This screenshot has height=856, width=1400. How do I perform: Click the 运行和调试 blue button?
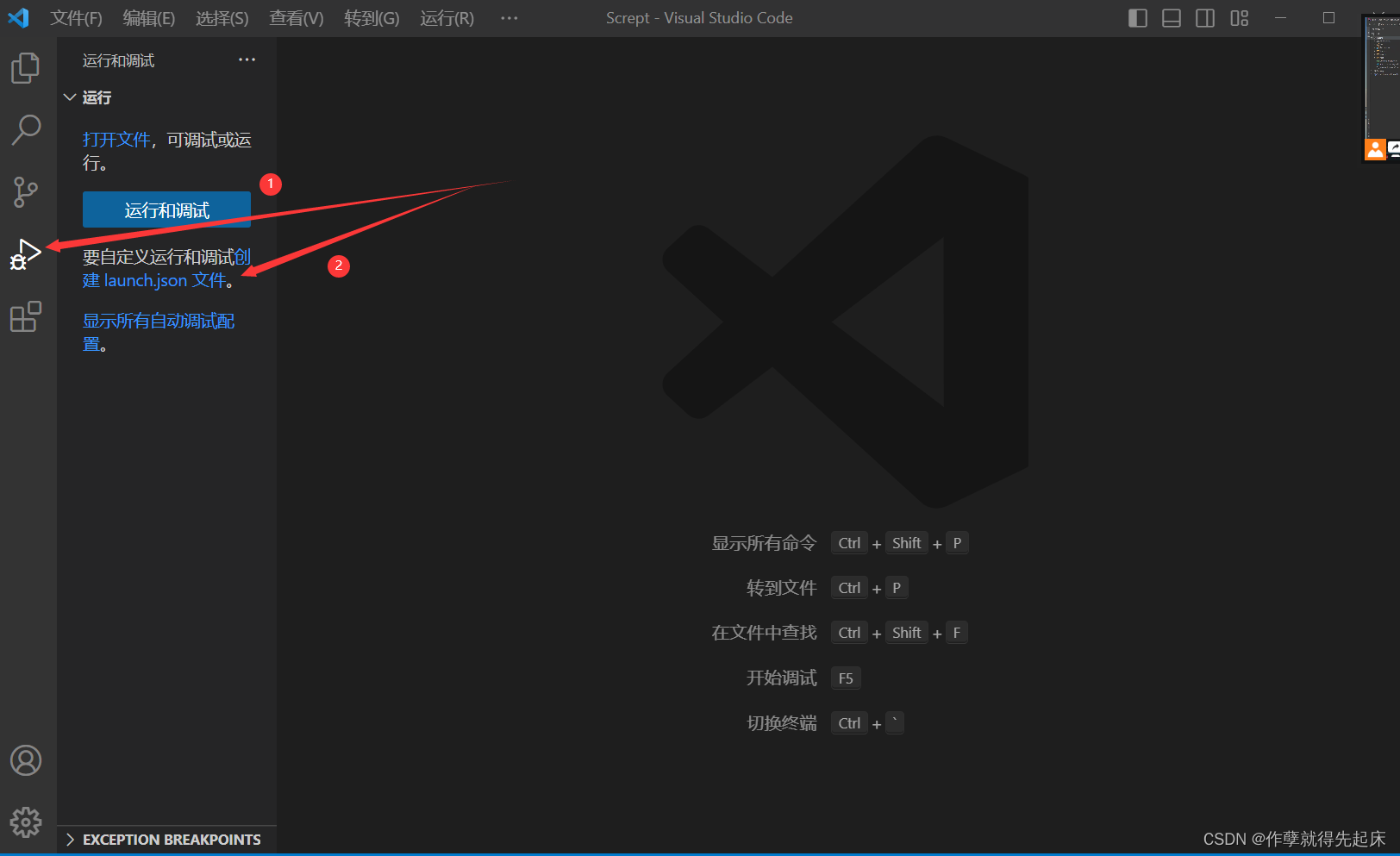pos(166,209)
